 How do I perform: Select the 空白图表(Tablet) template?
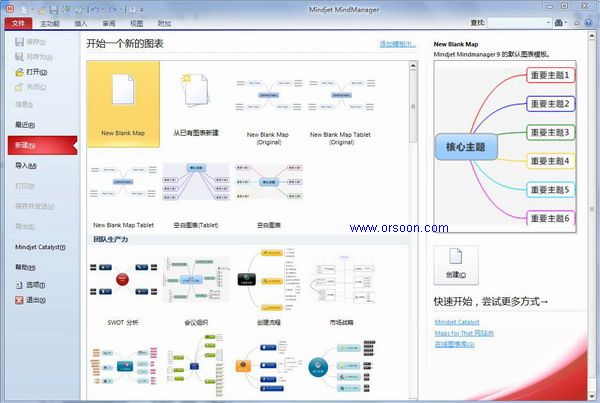[196, 195]
